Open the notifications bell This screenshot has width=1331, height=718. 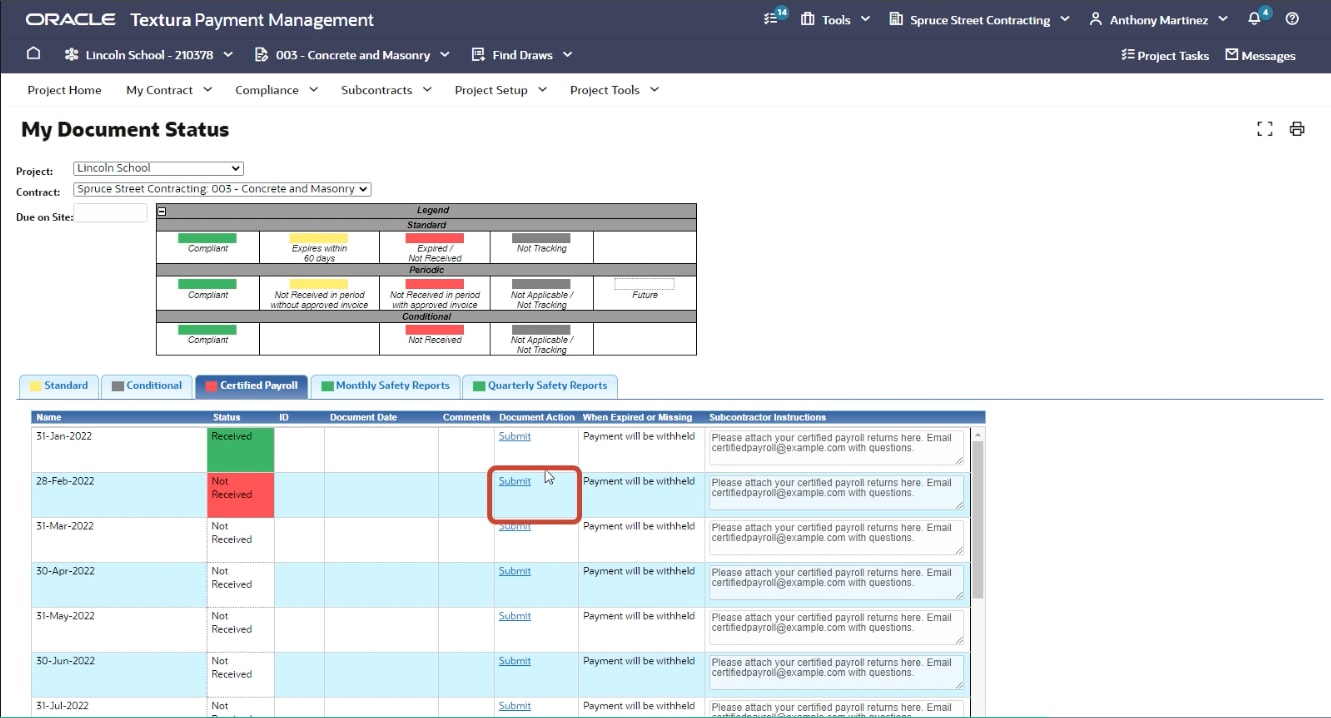click(1255, 19)
